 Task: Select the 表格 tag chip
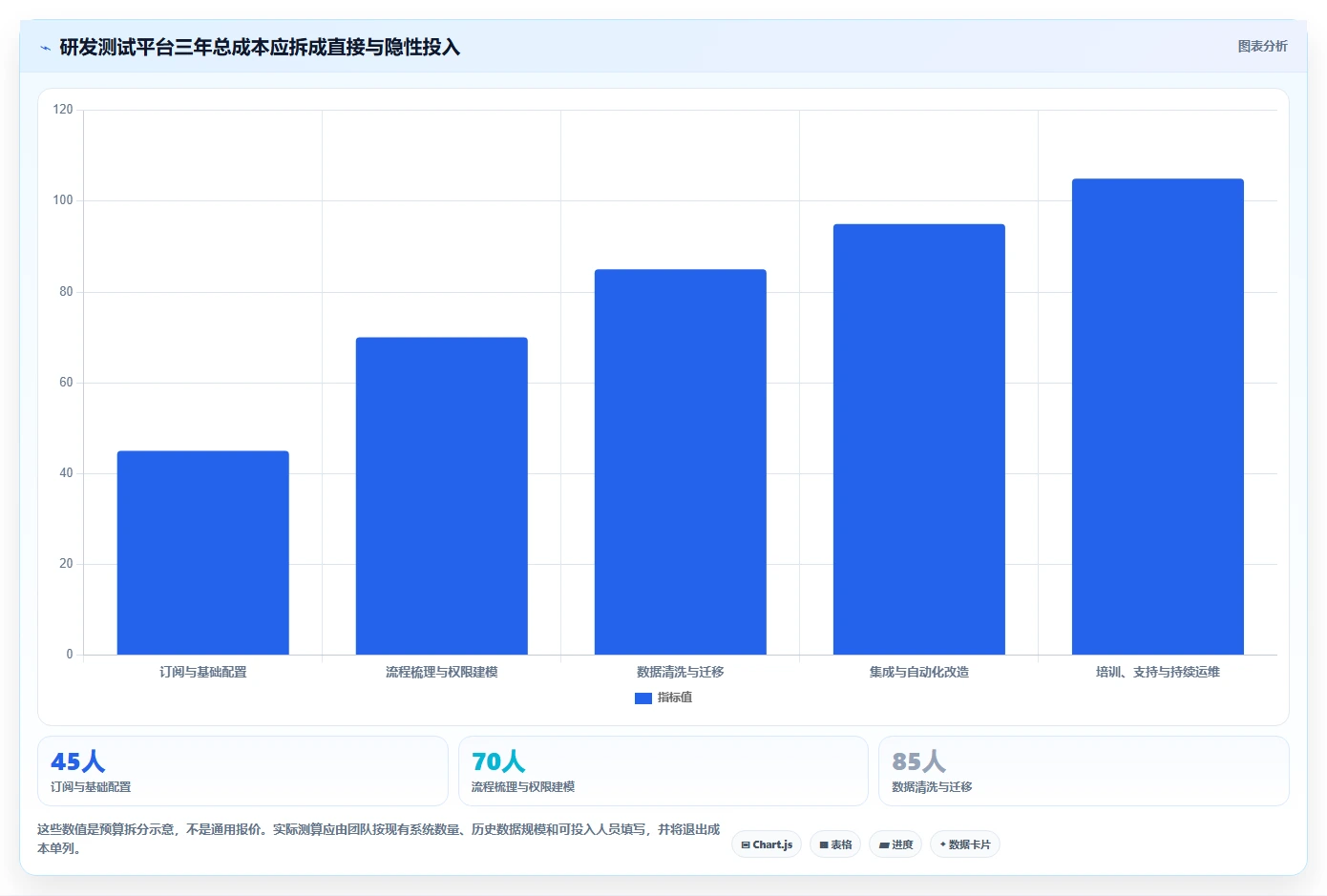pos(835,844)
